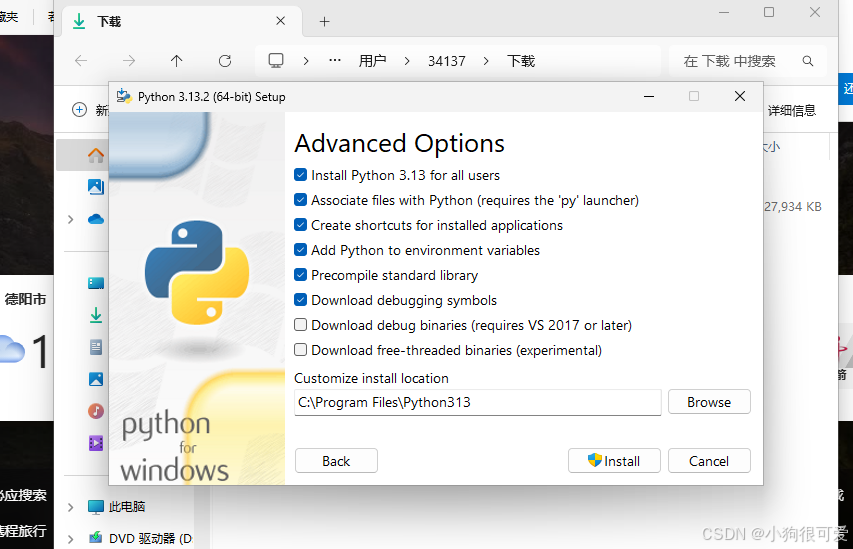853x549 pixels.
Task: Click the 27,934 KB file size cell
Action: [793, 207]
